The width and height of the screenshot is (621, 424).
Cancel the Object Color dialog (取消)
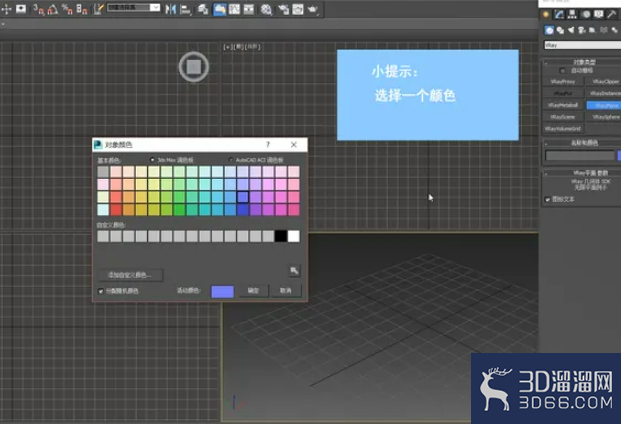286,291
